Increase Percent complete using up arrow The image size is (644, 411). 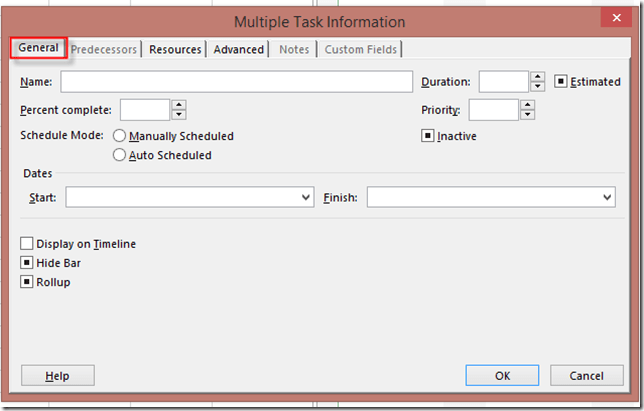coord(178,104)
